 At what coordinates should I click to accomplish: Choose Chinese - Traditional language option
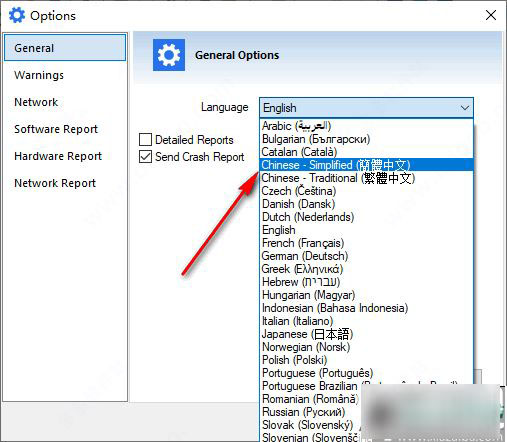point(366,178)
